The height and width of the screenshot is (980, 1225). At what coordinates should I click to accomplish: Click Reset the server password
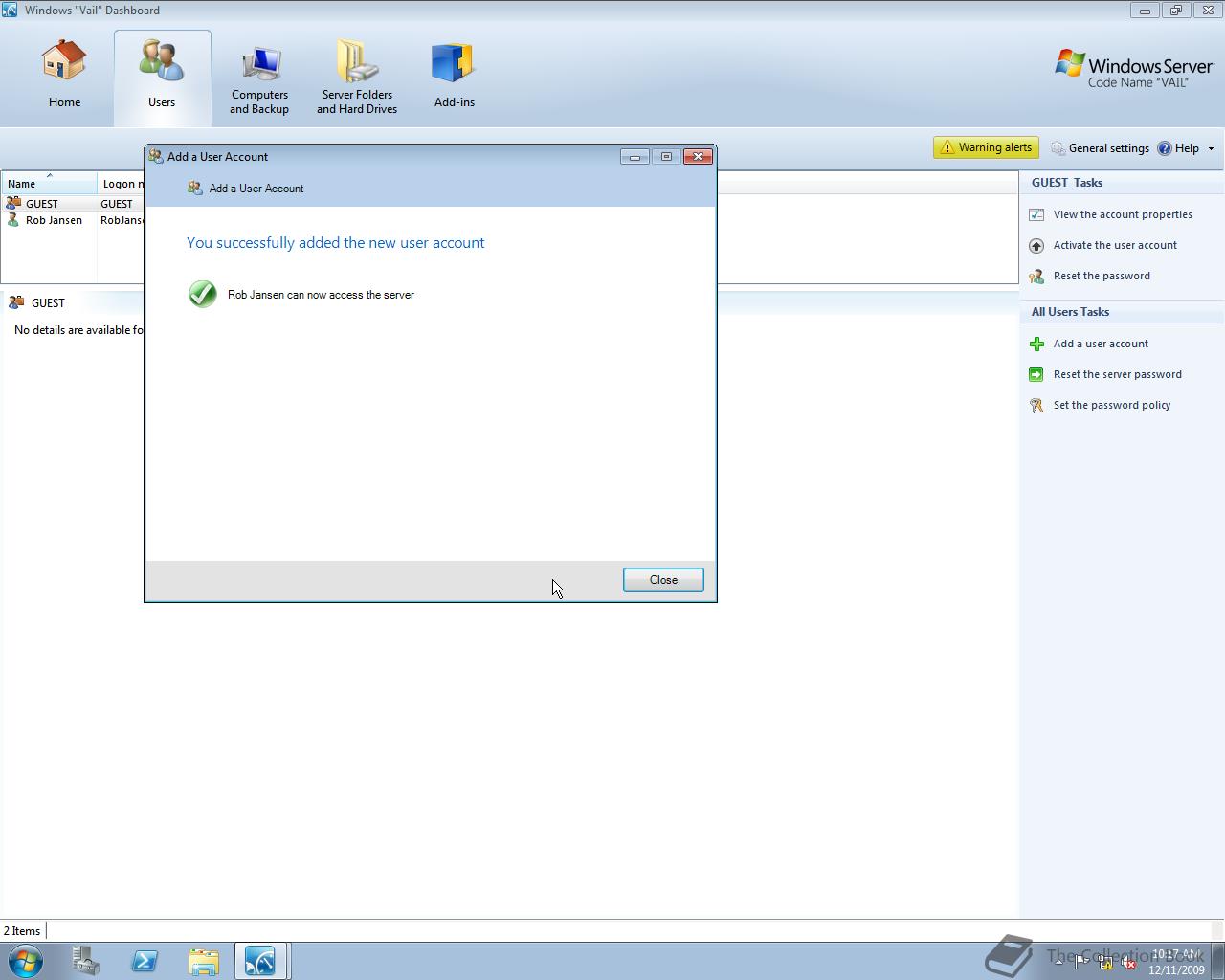[1117, 374]
